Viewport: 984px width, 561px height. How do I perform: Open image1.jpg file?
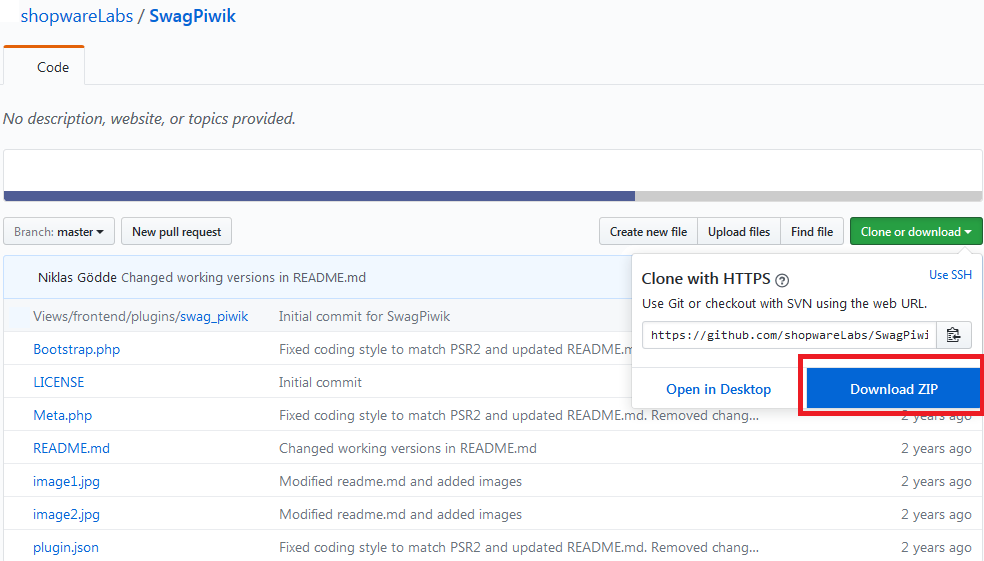(67, 481)
